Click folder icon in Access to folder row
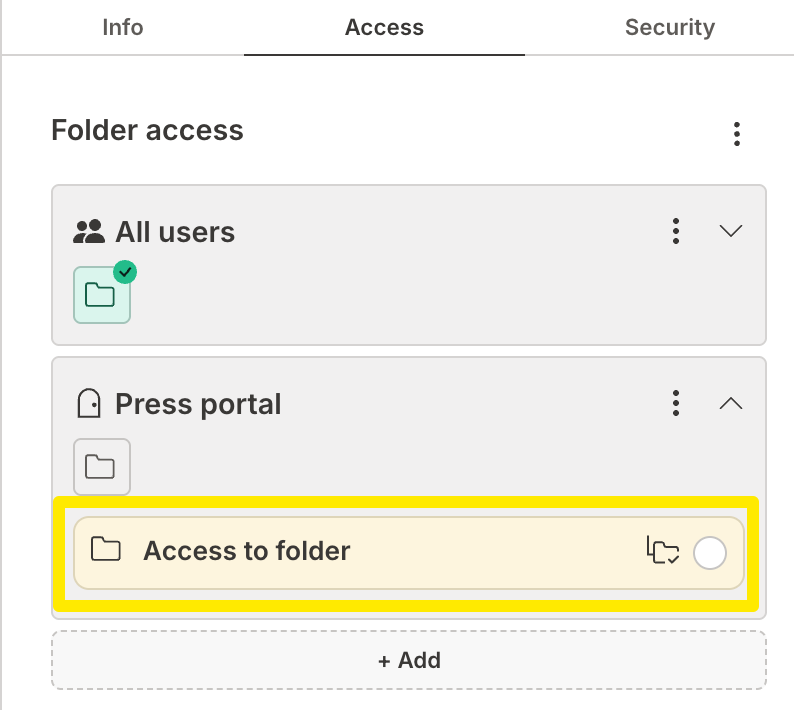Viewport: 794px width, 710px height. click(x=105, y=550)
